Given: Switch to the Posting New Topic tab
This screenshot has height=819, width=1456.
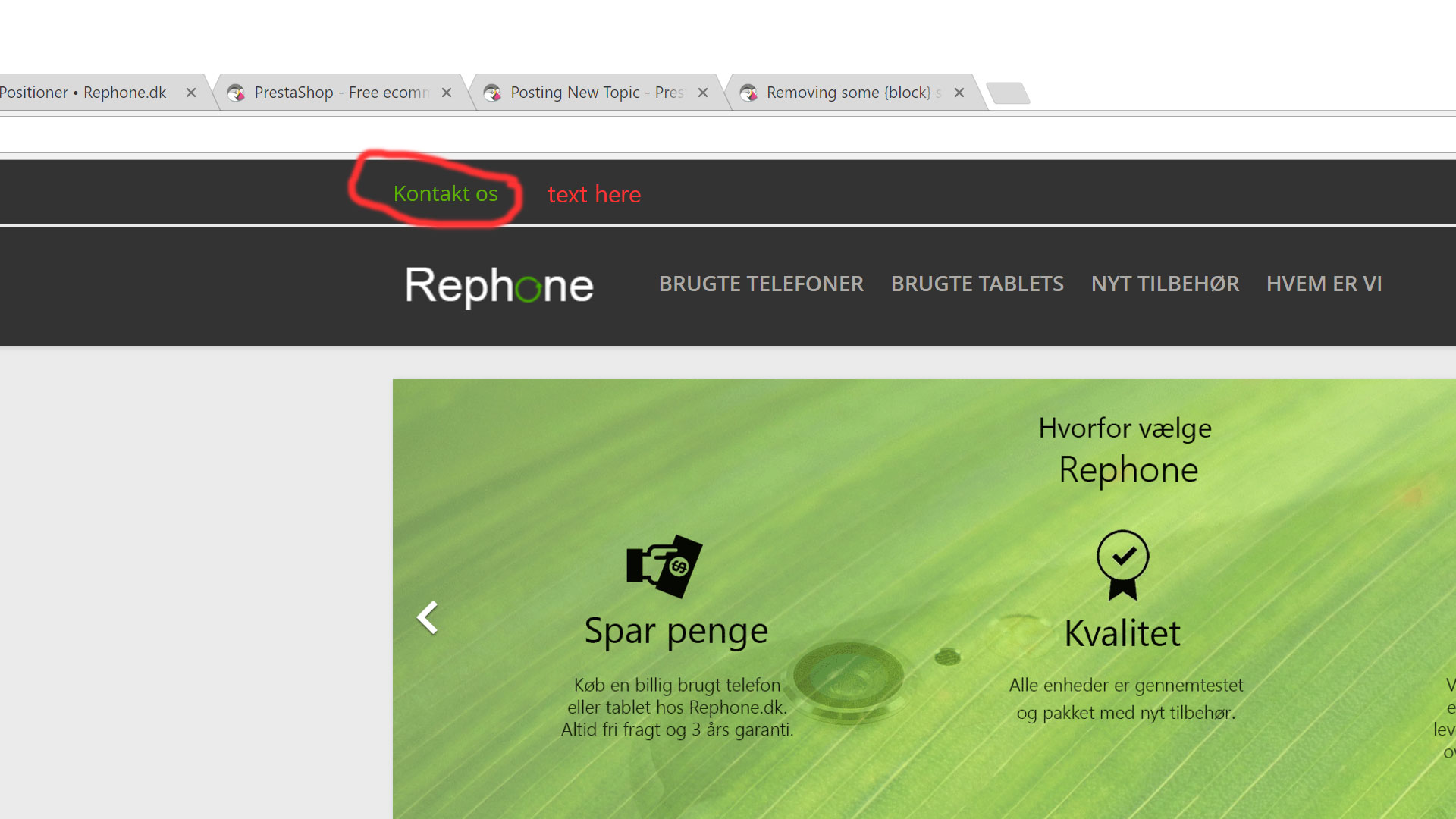Looking at the screenshot, I should [596, 93].
